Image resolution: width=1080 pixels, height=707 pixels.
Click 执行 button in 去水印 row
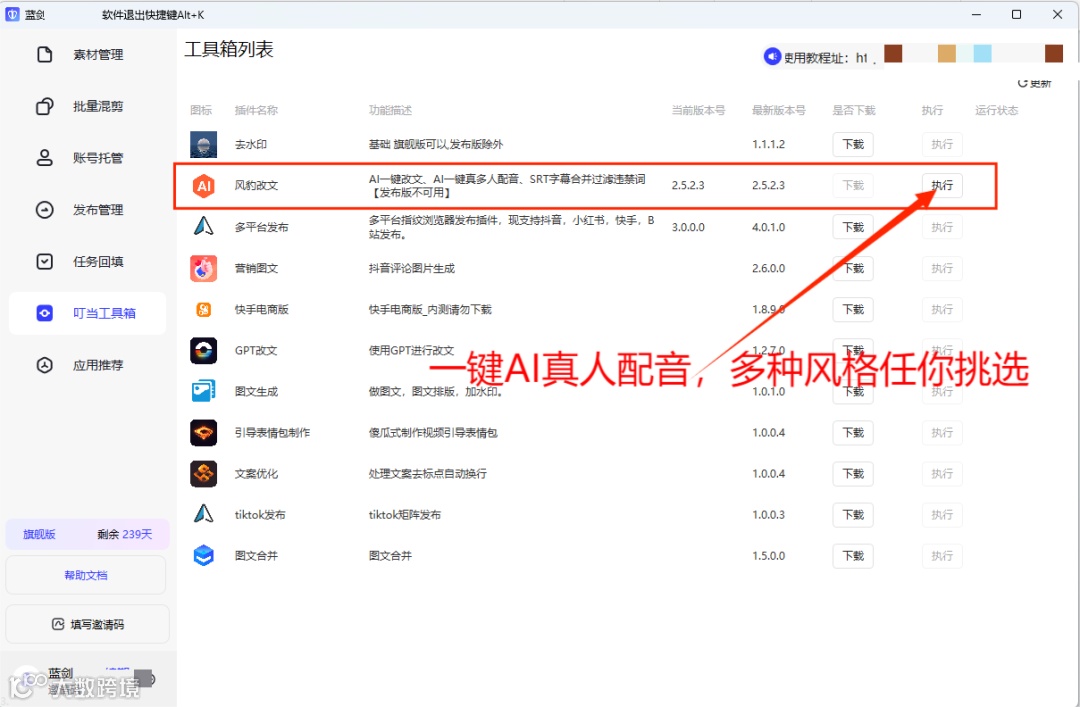[x=942, y=144]
